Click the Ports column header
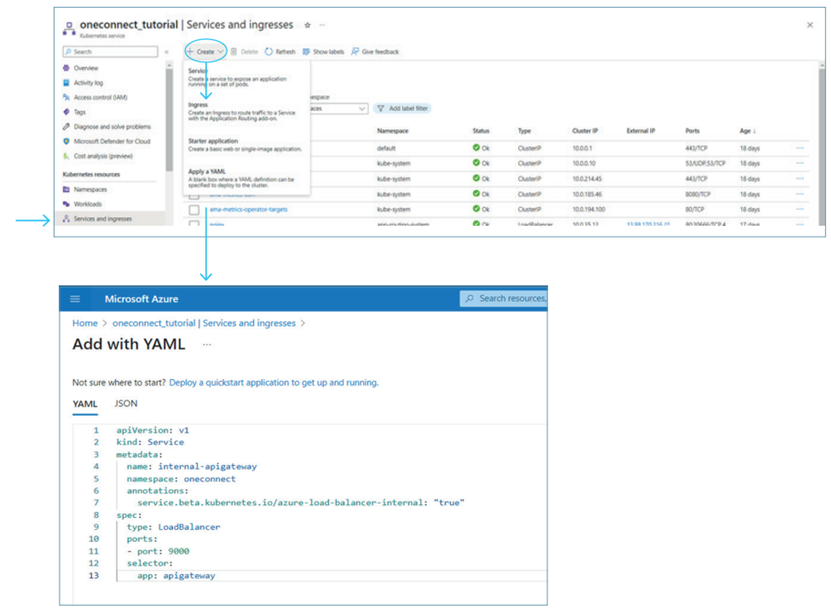 pyautogui.click(x=692, y=131)
